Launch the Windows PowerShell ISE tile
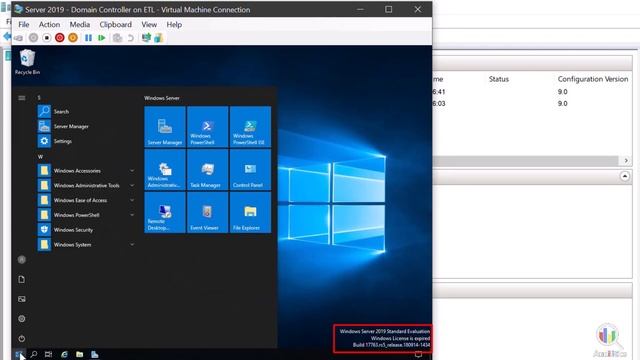 click(x=250, y=127)
